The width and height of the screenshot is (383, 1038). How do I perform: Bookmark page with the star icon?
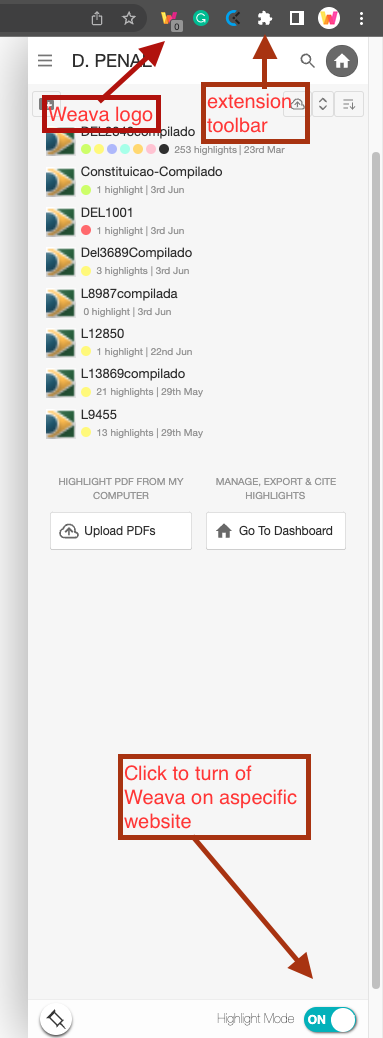click(129, 19)
